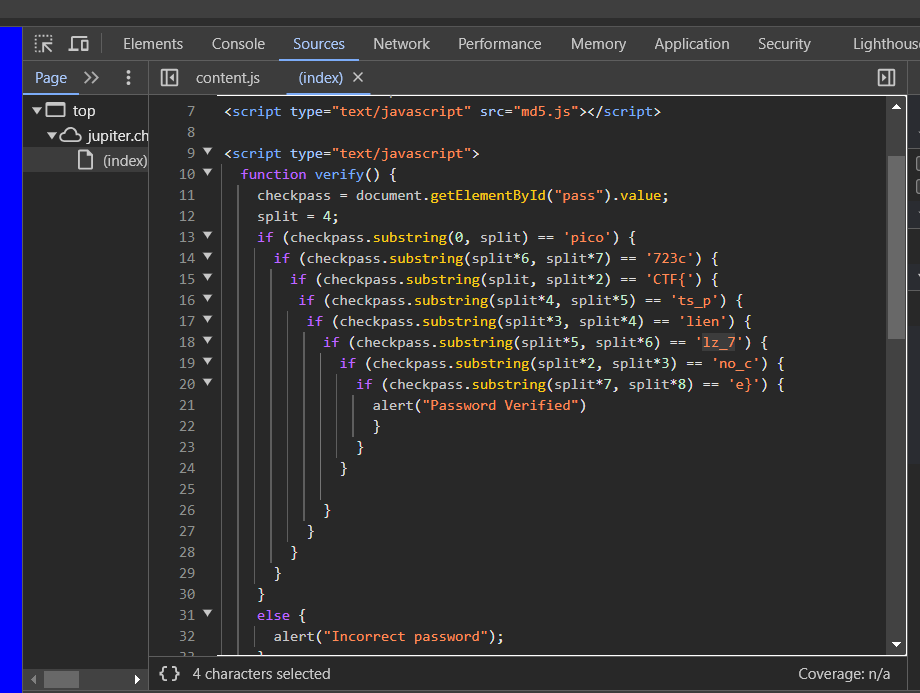
Task: Click line number 18 to set breakpoint
Action: [x=186, y=342]
